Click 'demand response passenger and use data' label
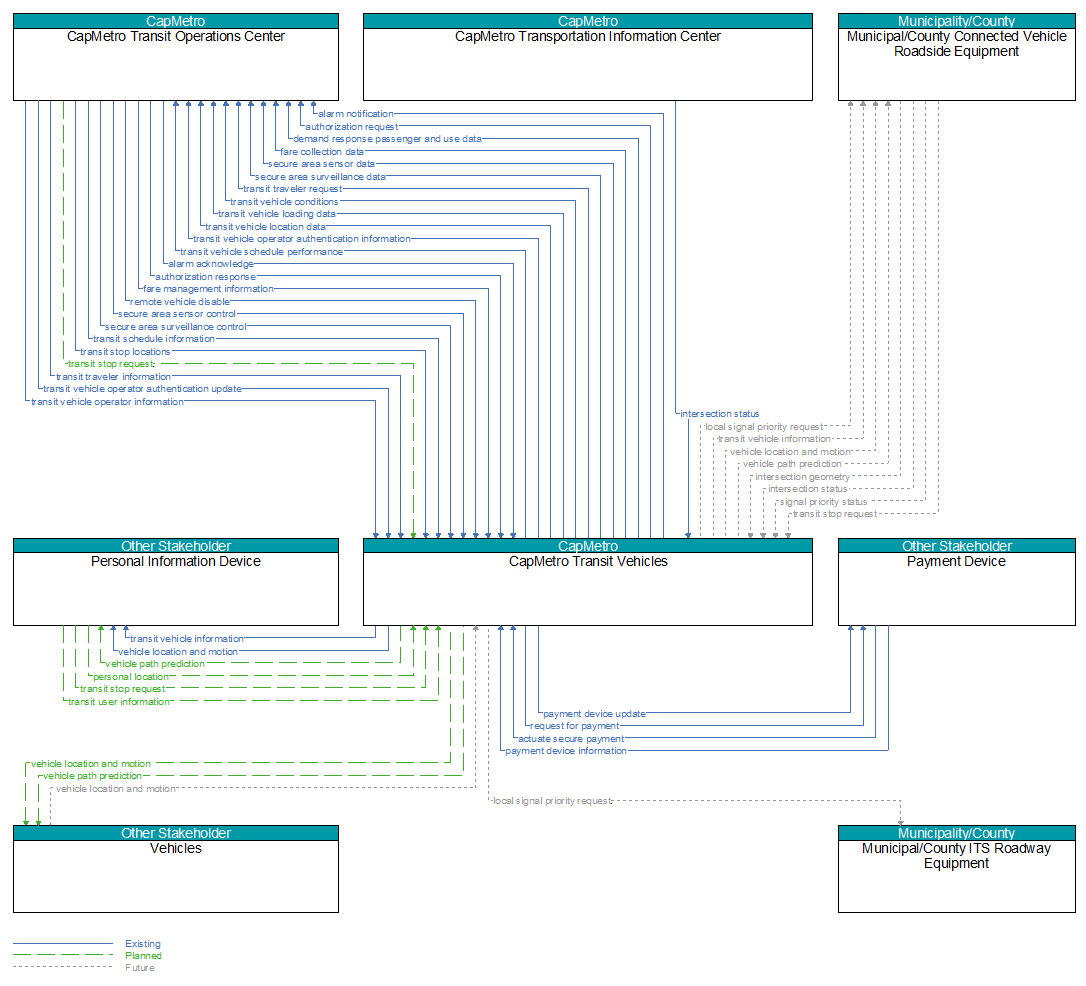1086x986 pixels. (x=387, y=138)
